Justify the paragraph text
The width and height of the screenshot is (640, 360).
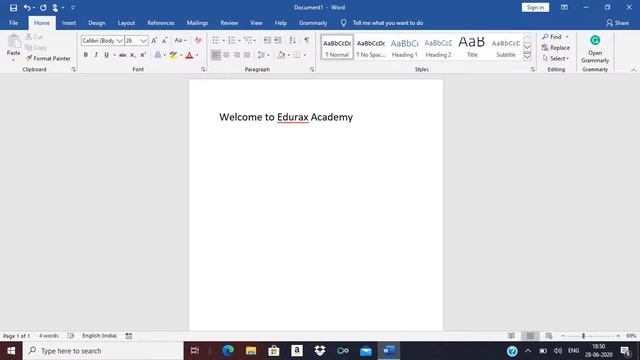(x=247, y=55)
